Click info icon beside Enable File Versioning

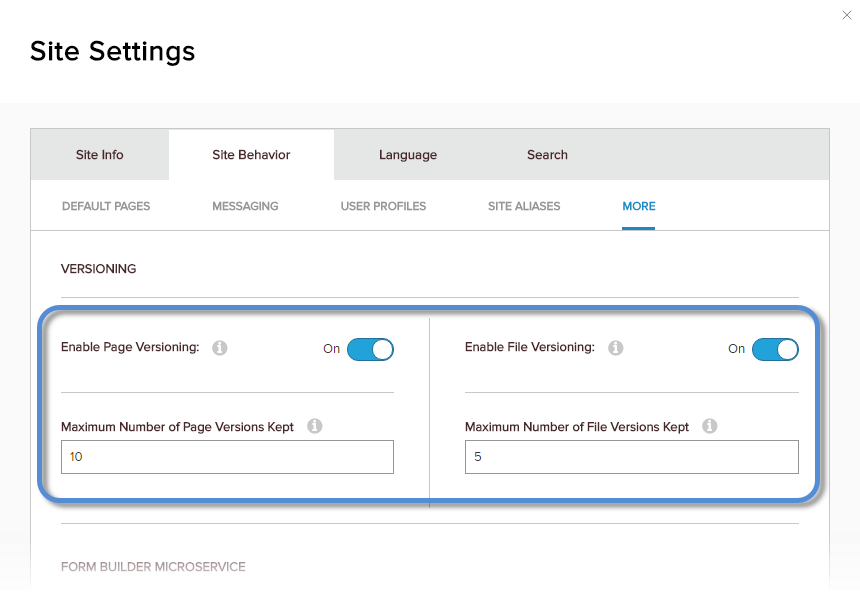pyautogui.click(x=615, y=348)
